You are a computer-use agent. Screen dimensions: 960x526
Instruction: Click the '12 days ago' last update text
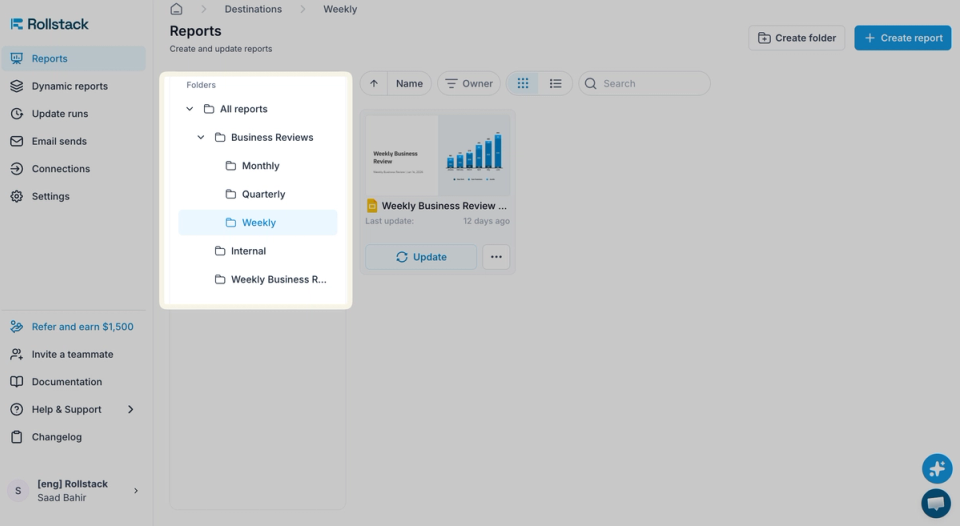[x=486, y=221]
